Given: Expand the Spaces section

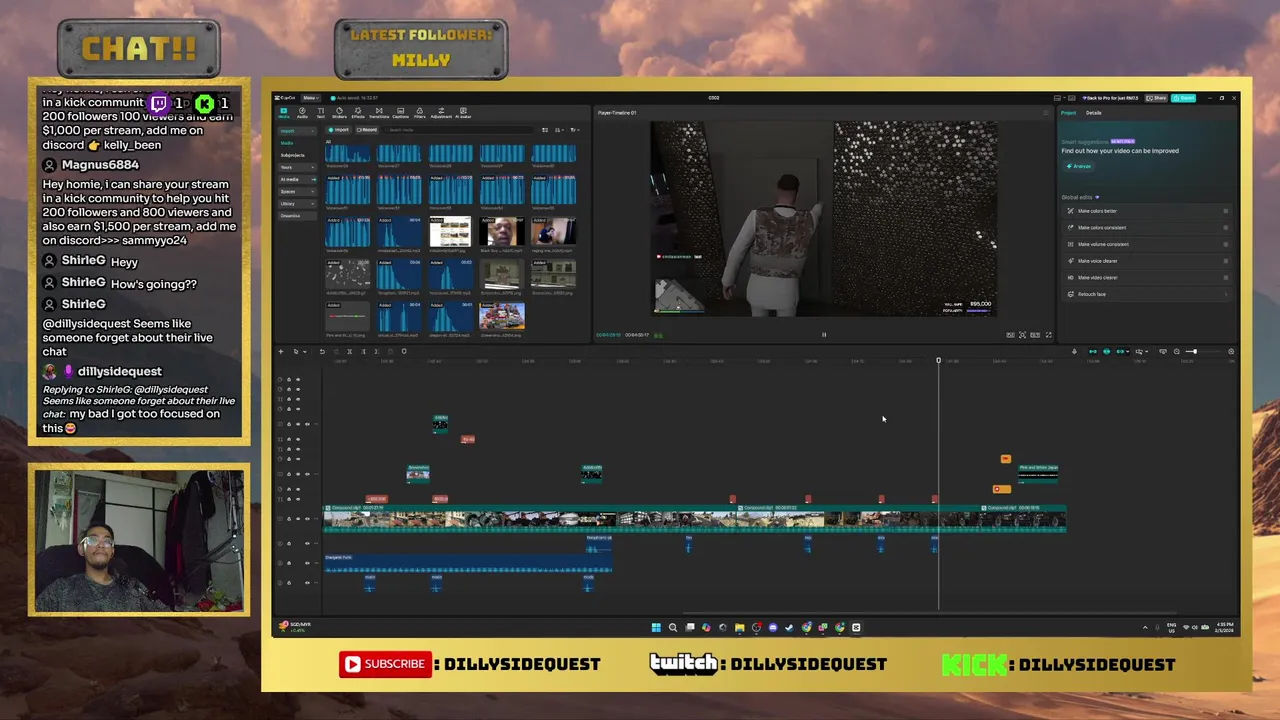Looking at the screenshot, I should [x=297, y=191].
